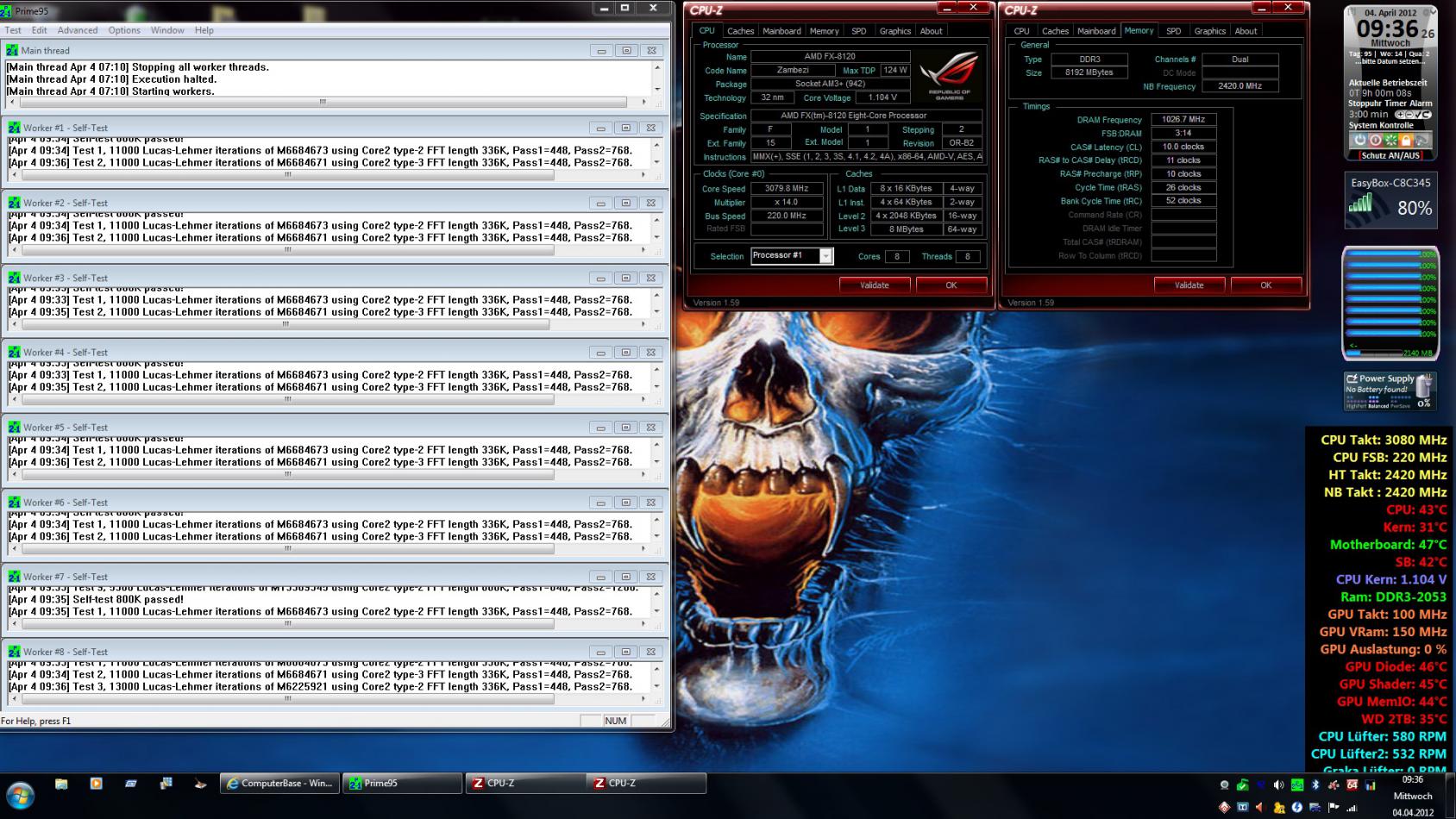
Task: Switch to Prime95 taskbar button
Action: click(x=402, y=784)
